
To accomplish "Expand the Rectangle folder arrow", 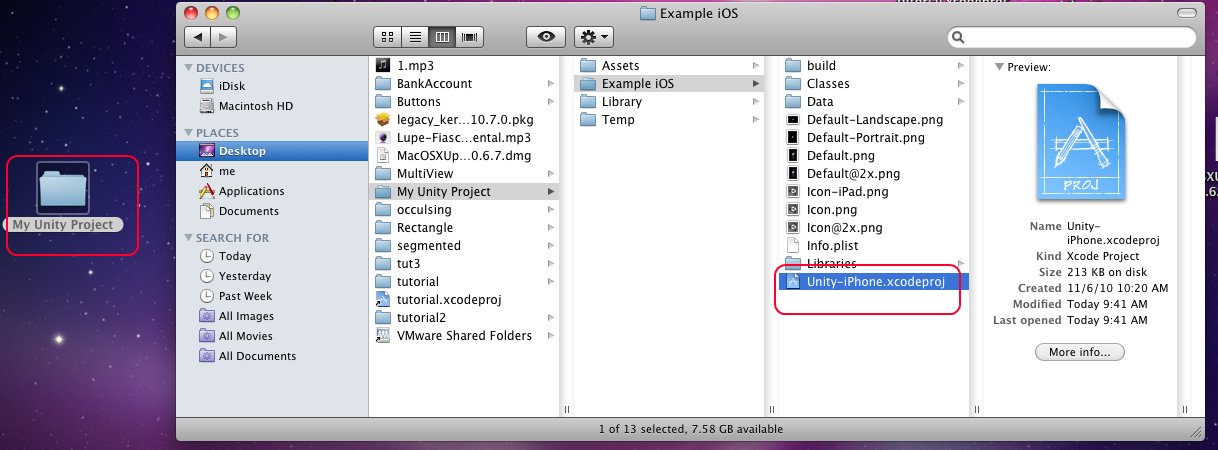I will [x=551, y=228].
